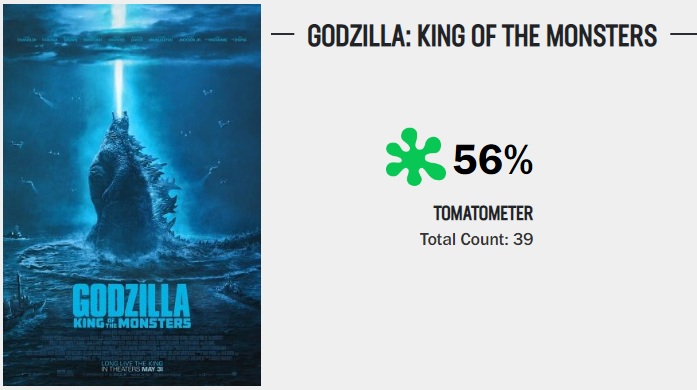
Task: Click 'Long Live the King' tagline on poster
Action: 132,364
